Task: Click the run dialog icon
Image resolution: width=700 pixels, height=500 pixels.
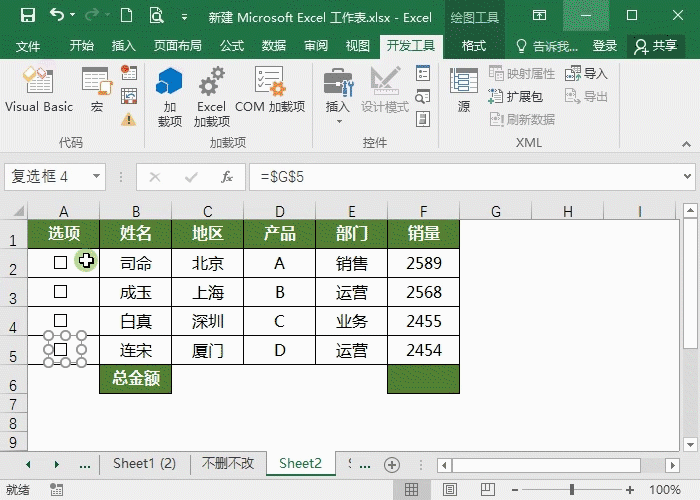Action: 422,119
